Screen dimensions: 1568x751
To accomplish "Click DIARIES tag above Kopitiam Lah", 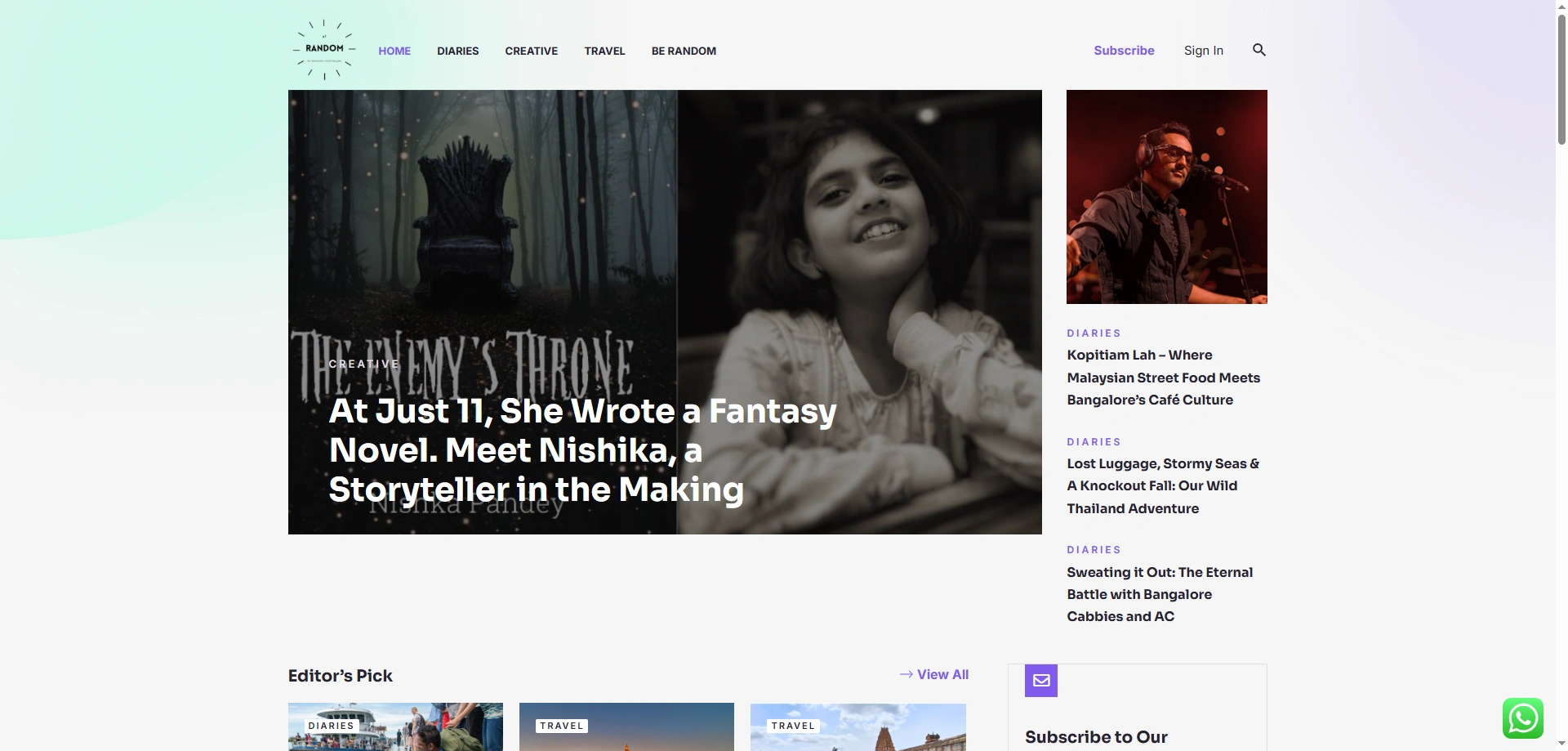I will coord(1094,333).
